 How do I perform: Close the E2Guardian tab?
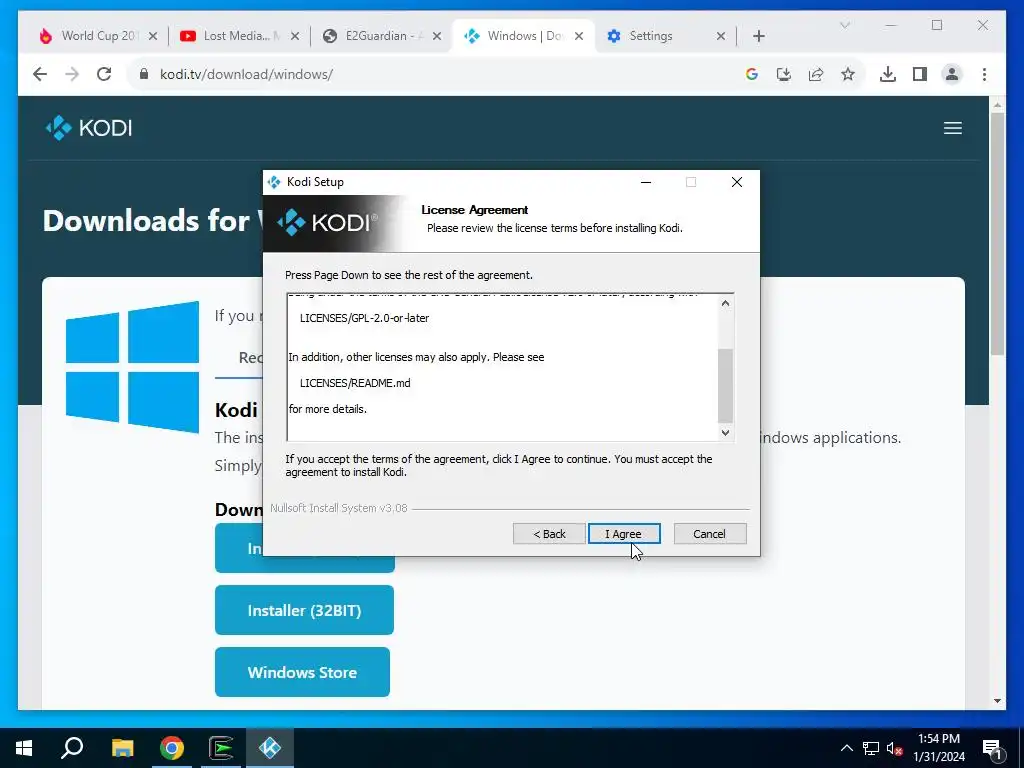pos(437,36)
